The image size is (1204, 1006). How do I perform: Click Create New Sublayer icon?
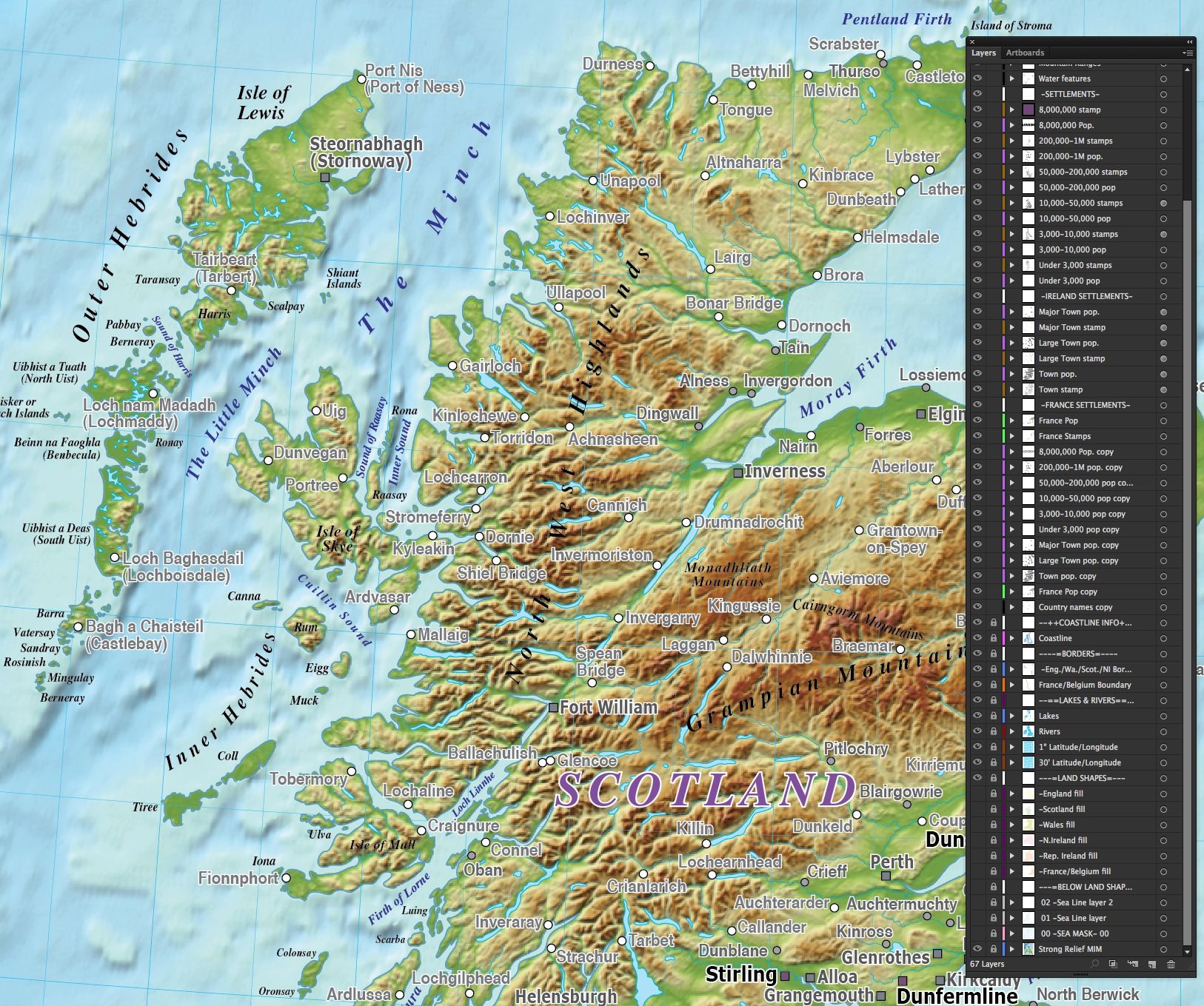(1132, 964)
